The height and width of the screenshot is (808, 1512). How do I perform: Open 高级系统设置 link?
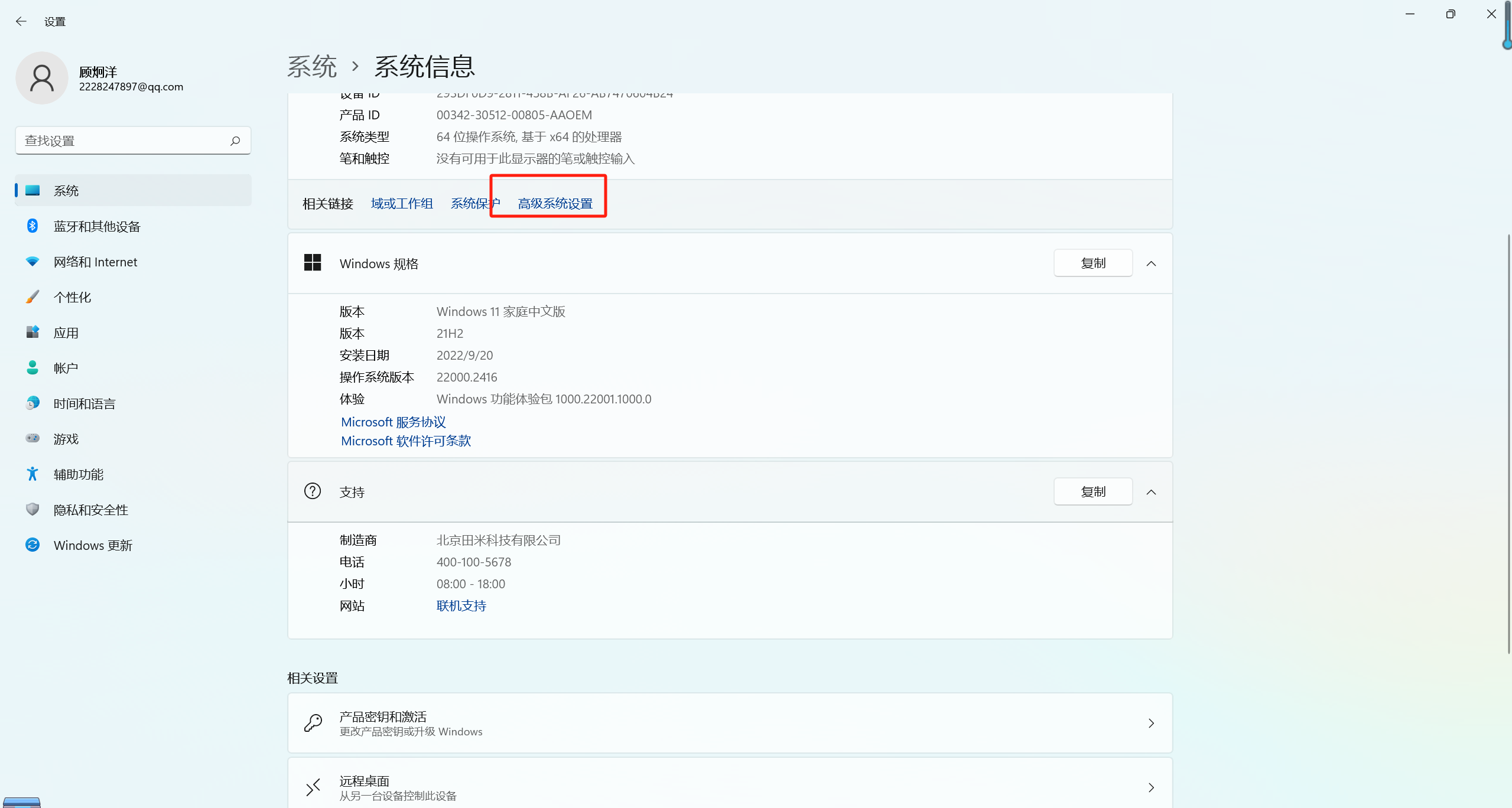click(555, 203)
